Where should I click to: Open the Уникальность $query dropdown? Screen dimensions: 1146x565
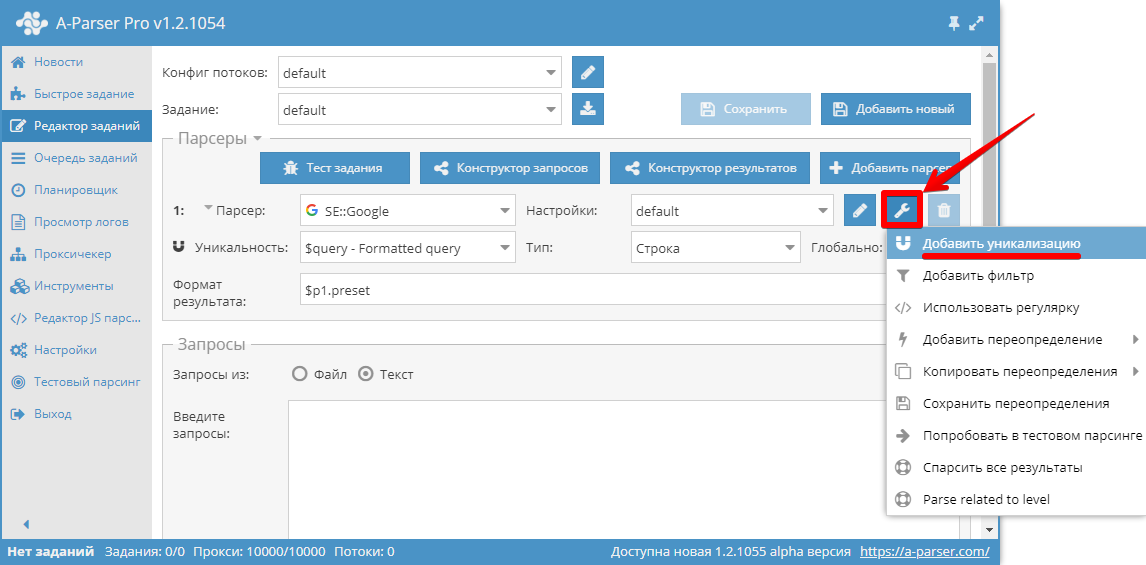408,248
